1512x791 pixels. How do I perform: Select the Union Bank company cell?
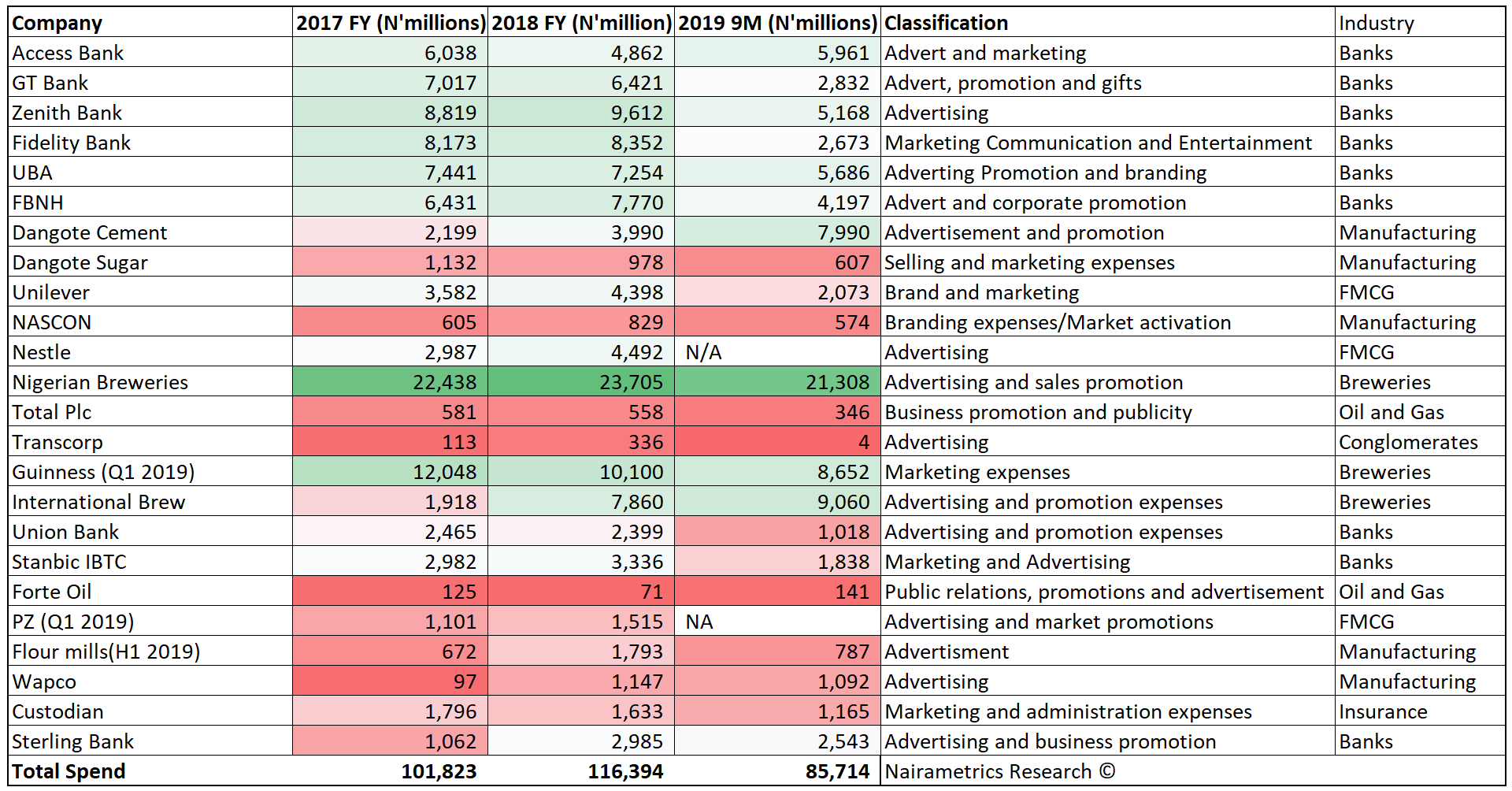pyautogui.click(x=150, y=532)
